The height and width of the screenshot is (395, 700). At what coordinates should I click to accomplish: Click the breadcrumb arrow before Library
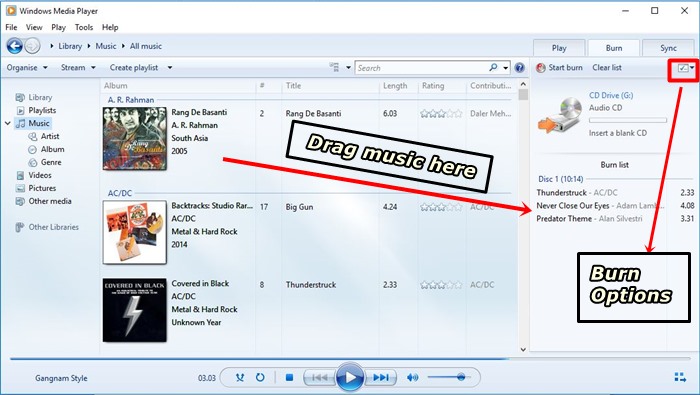pos(52,46)
